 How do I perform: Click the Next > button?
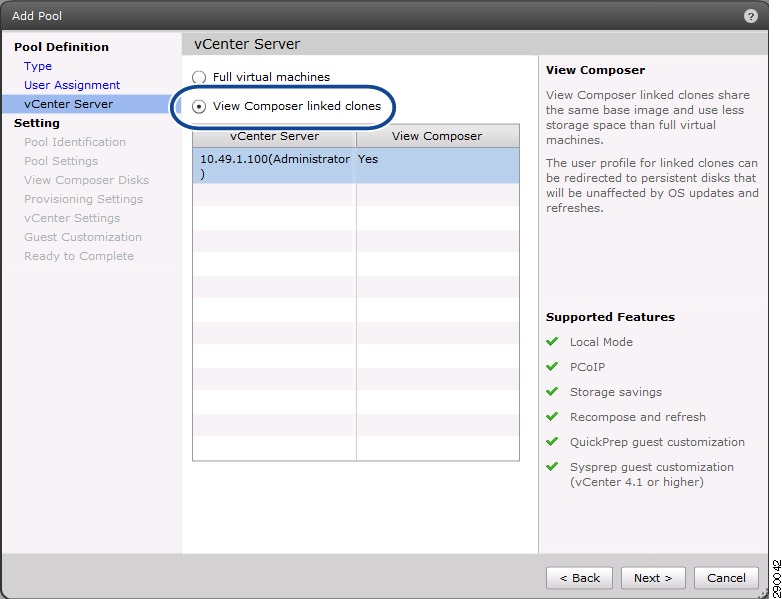click(653, 578)
